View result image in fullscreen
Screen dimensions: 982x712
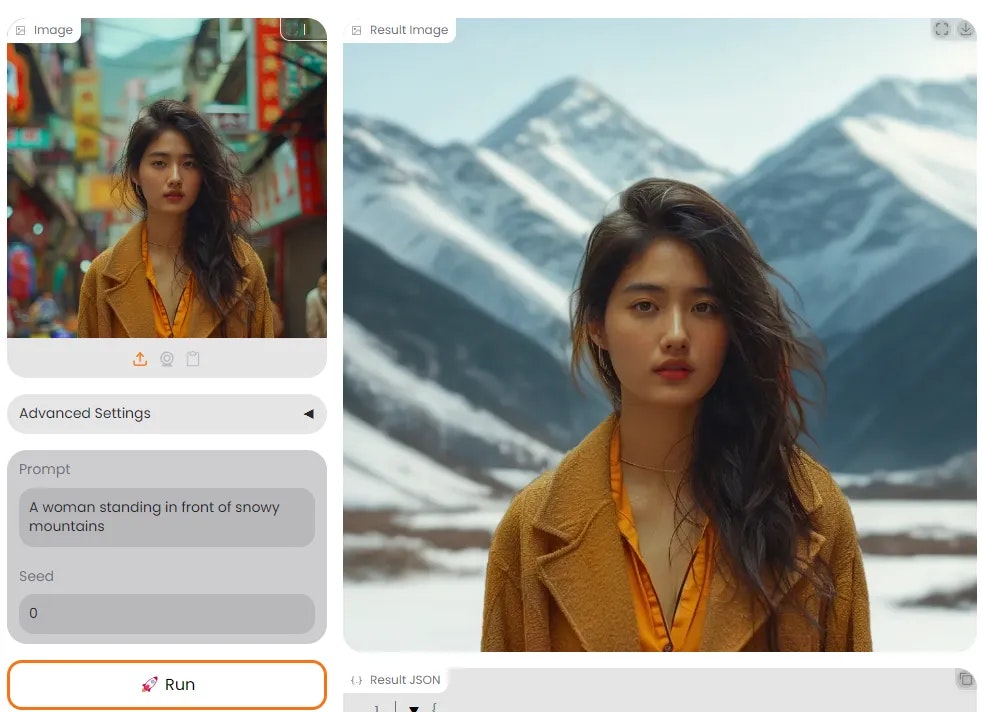(x=941, y=29)
